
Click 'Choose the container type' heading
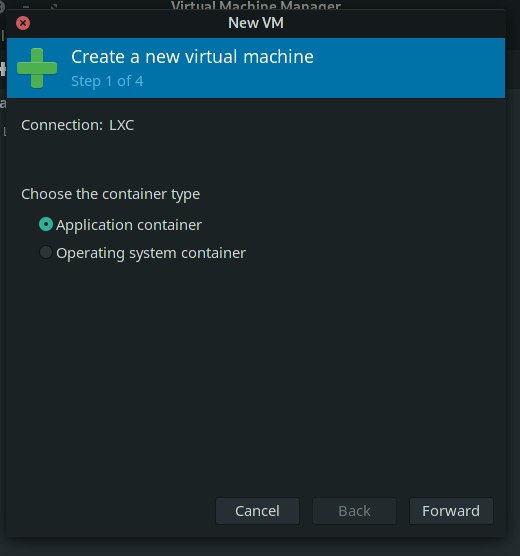(x=110, y=194)
